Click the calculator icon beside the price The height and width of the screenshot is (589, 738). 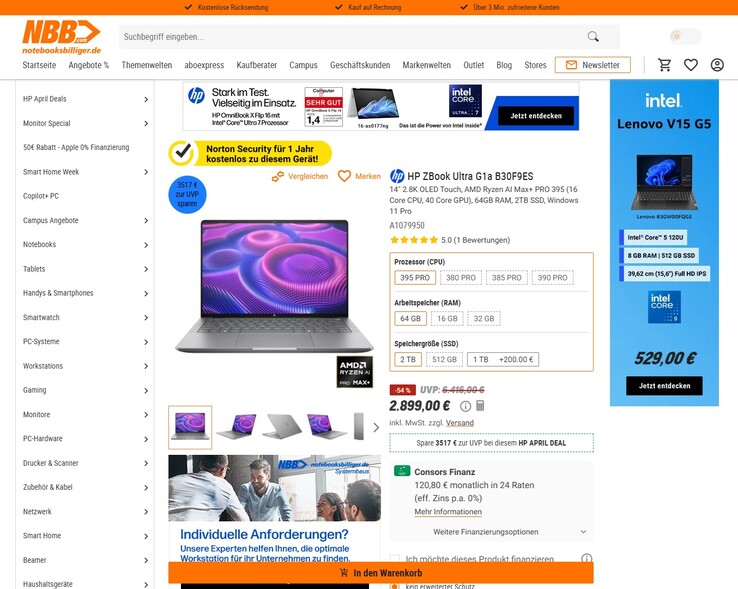480,405
